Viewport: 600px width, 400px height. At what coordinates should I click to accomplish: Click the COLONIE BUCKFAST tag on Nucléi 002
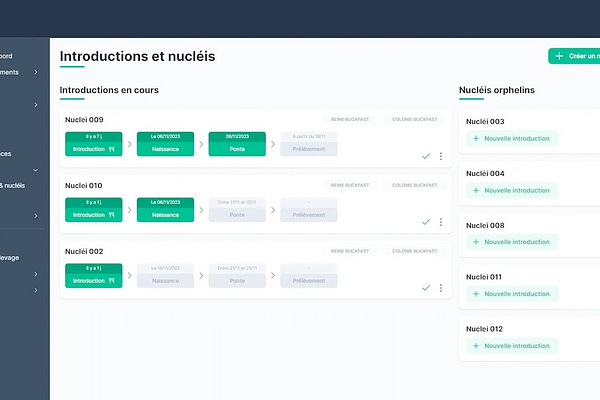coord(414,251)
